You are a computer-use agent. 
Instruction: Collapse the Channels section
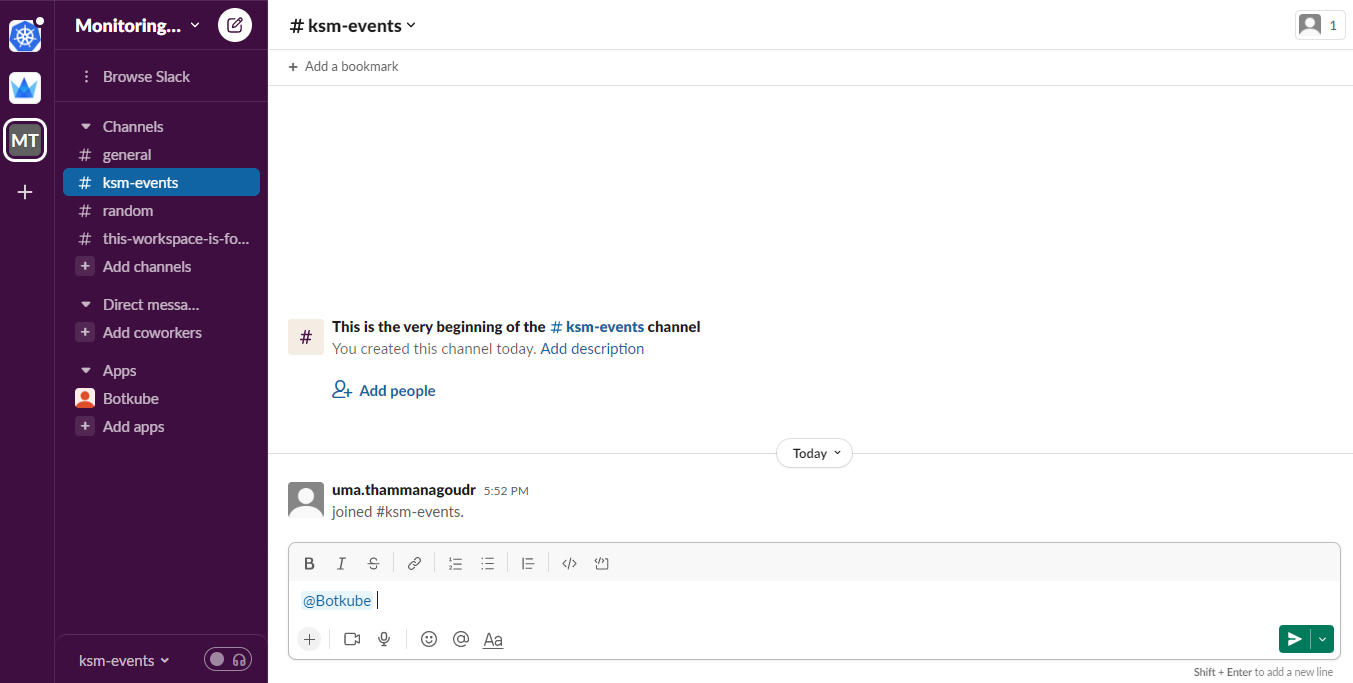click(86, 127)
